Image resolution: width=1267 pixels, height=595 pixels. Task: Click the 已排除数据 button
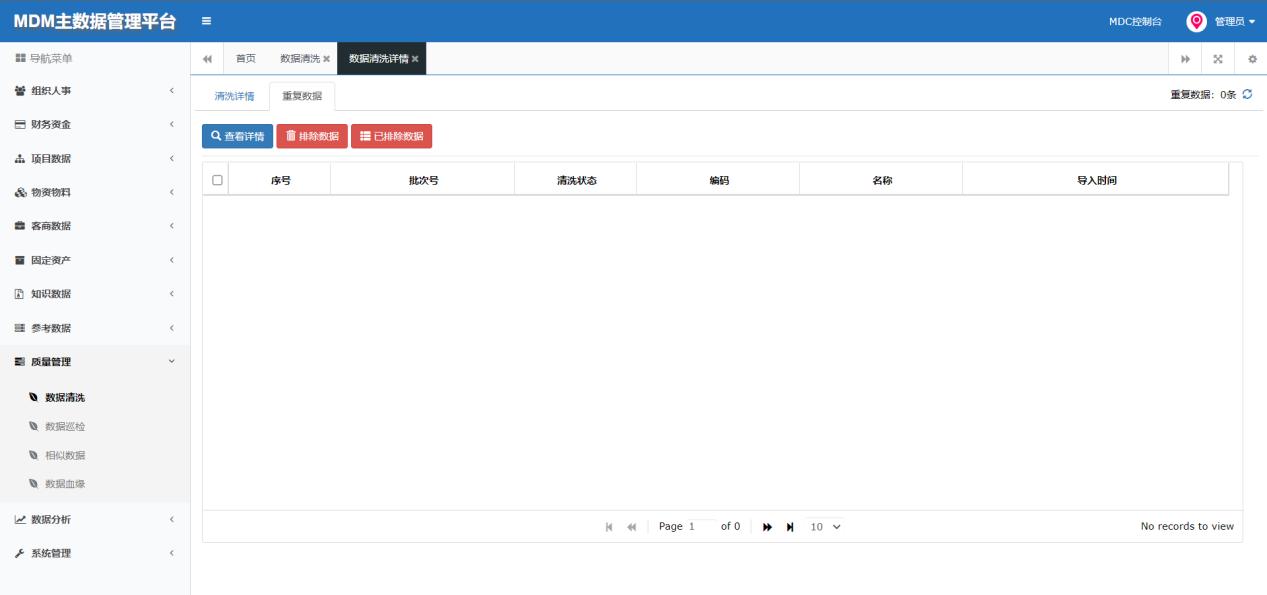[391, 136]
